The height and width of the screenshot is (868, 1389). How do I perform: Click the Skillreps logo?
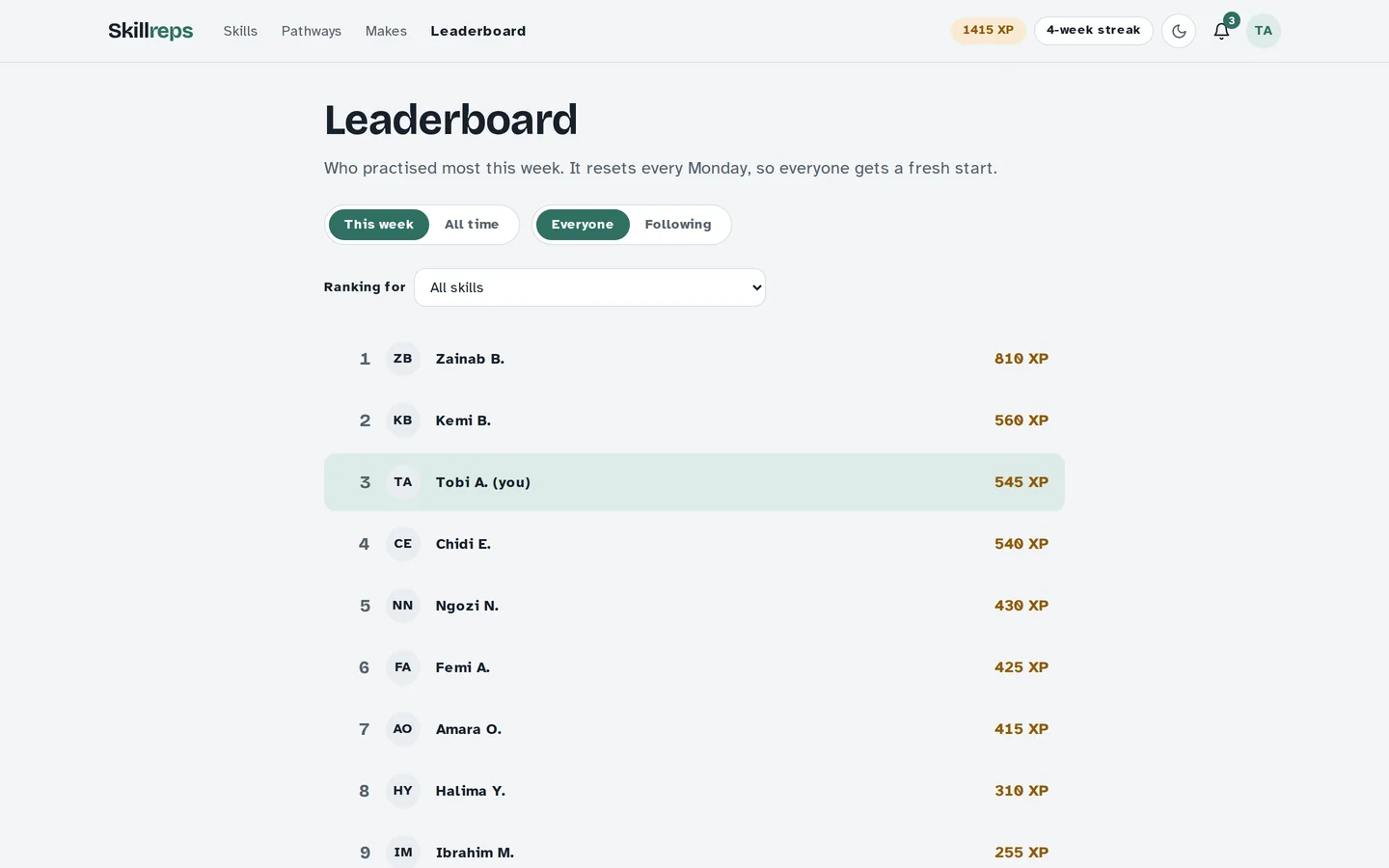[x=150, y=31]
